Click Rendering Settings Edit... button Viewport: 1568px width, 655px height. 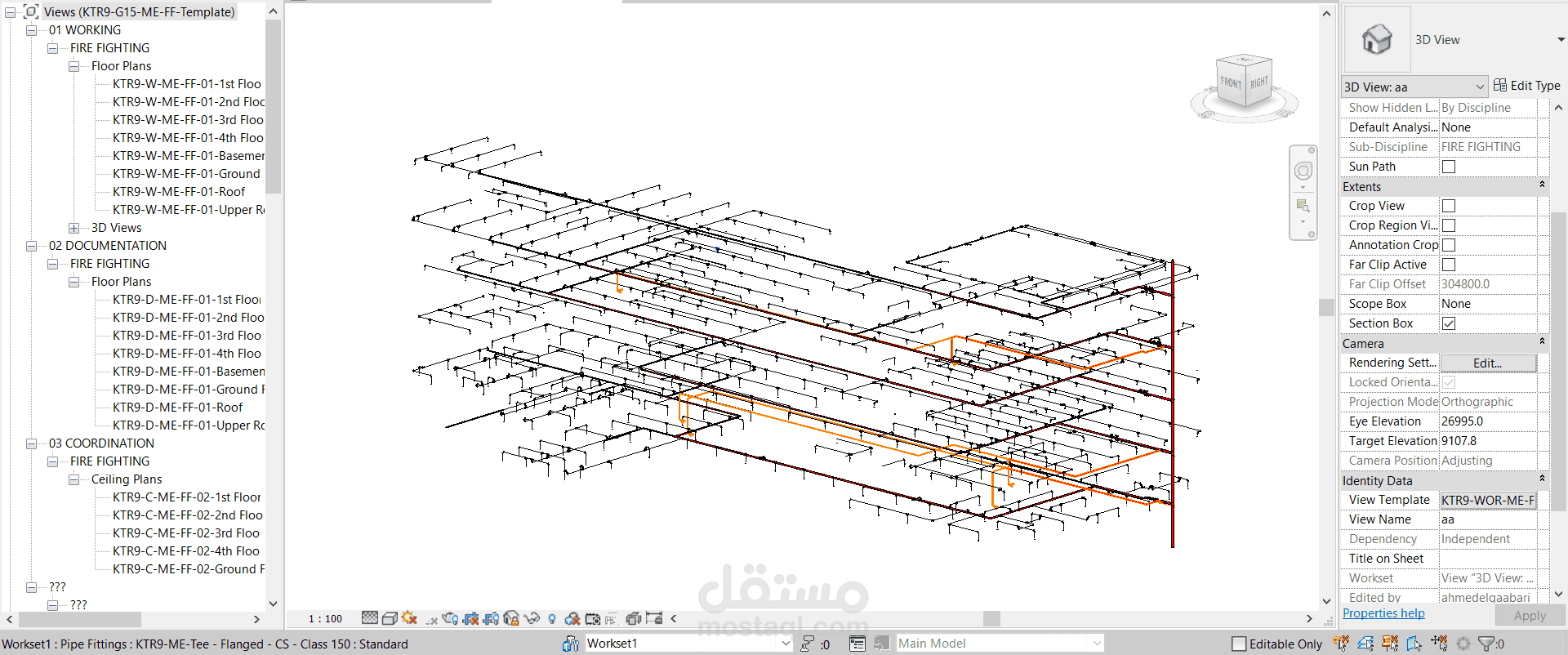[x=1488, y=363]
